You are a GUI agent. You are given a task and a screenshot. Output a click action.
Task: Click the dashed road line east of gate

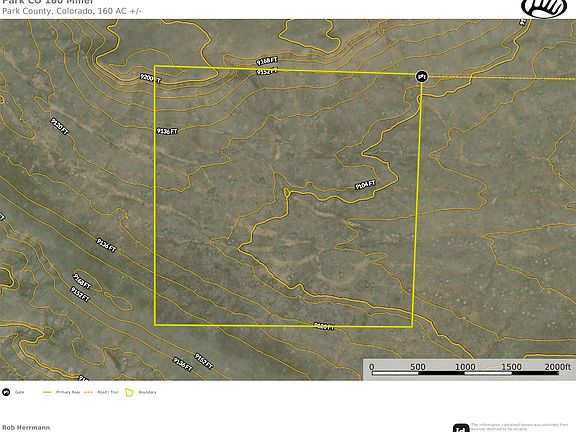(x=501, y=78)
